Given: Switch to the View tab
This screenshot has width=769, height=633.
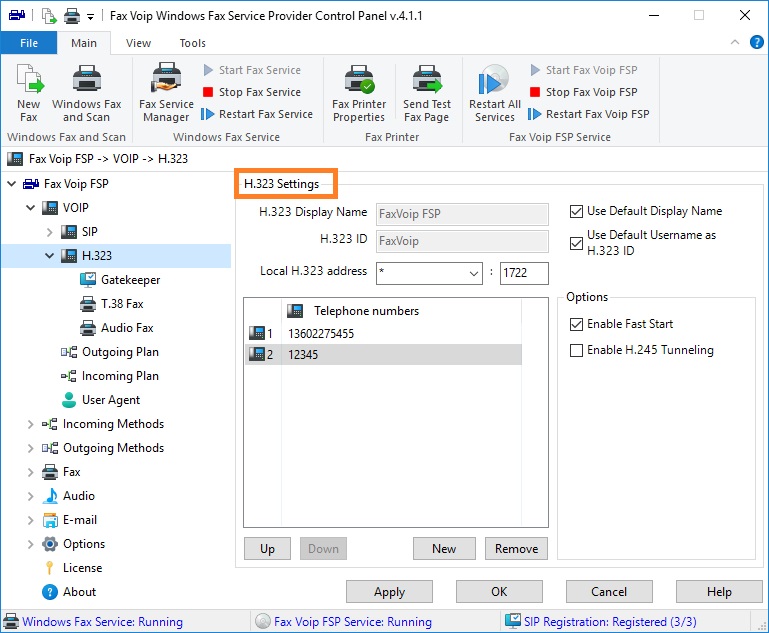Looking at the screenshot, I should click(138, 43).
